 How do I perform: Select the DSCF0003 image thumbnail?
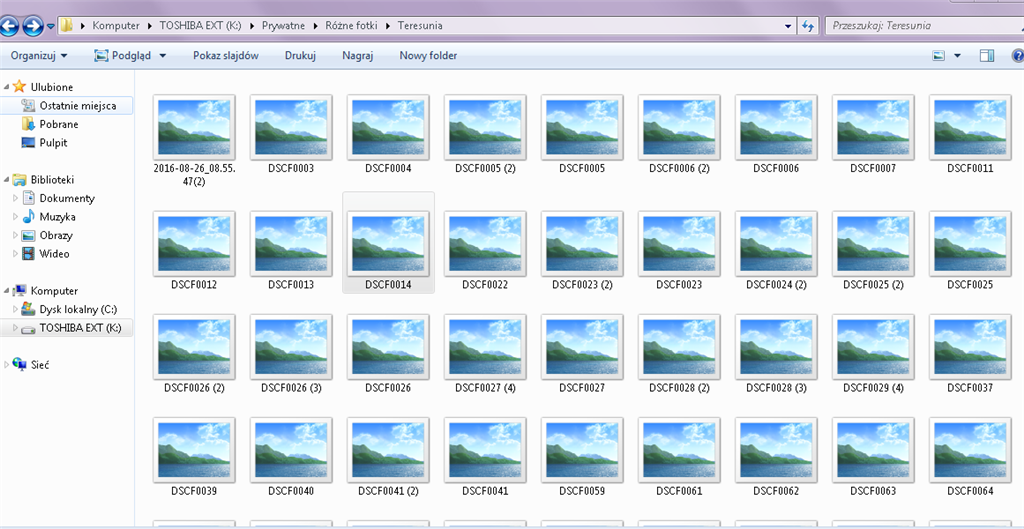[x=291, y=127]
